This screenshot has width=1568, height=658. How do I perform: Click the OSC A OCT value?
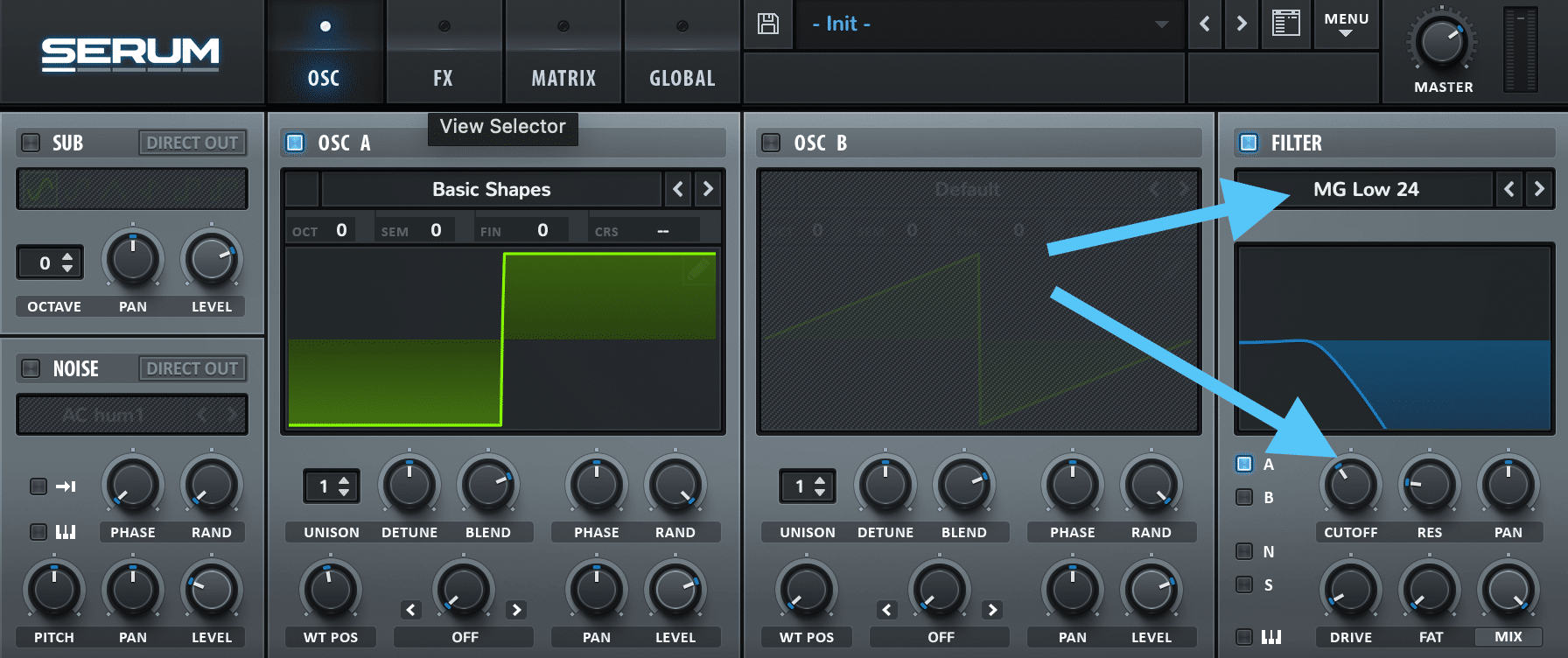[x=341, y=230]
